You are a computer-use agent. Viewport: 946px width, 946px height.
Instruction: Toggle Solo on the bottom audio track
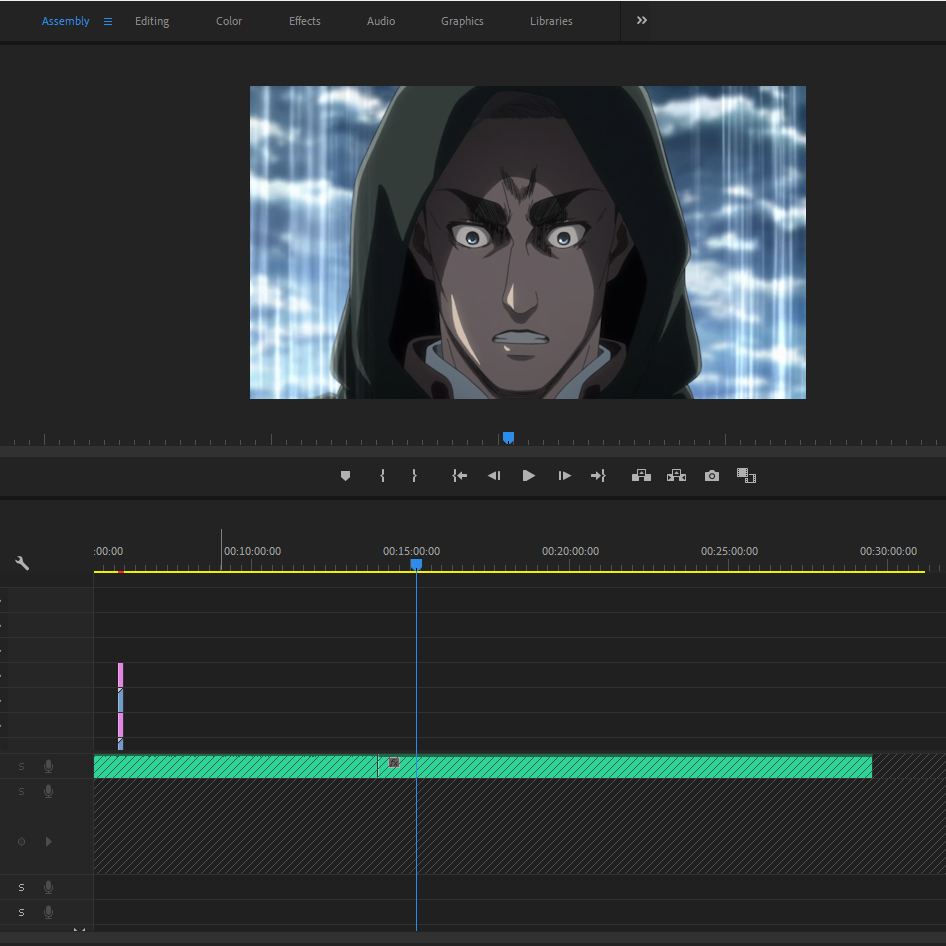(21, 913)
